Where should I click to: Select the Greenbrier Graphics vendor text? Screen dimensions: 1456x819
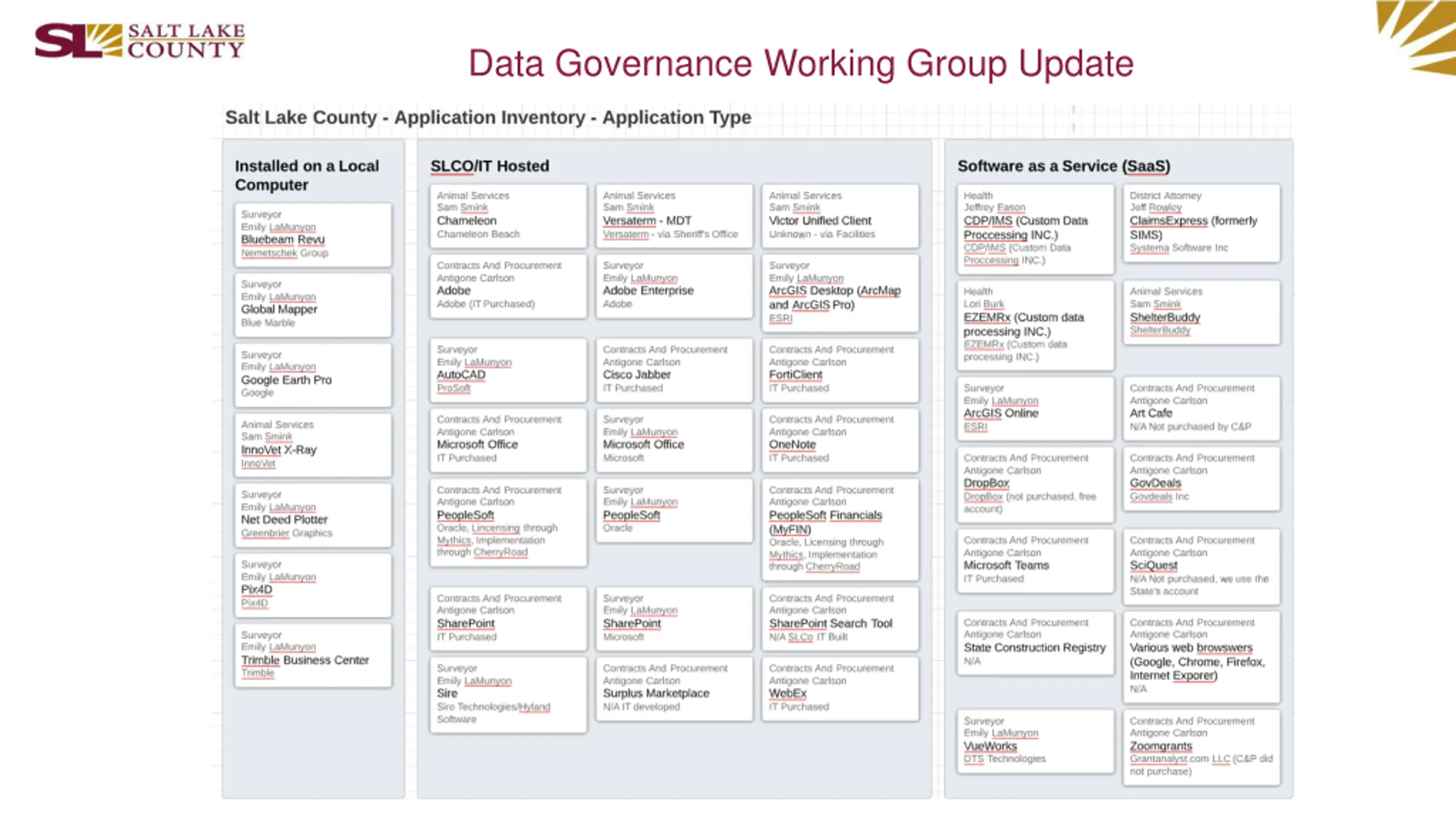287,533
